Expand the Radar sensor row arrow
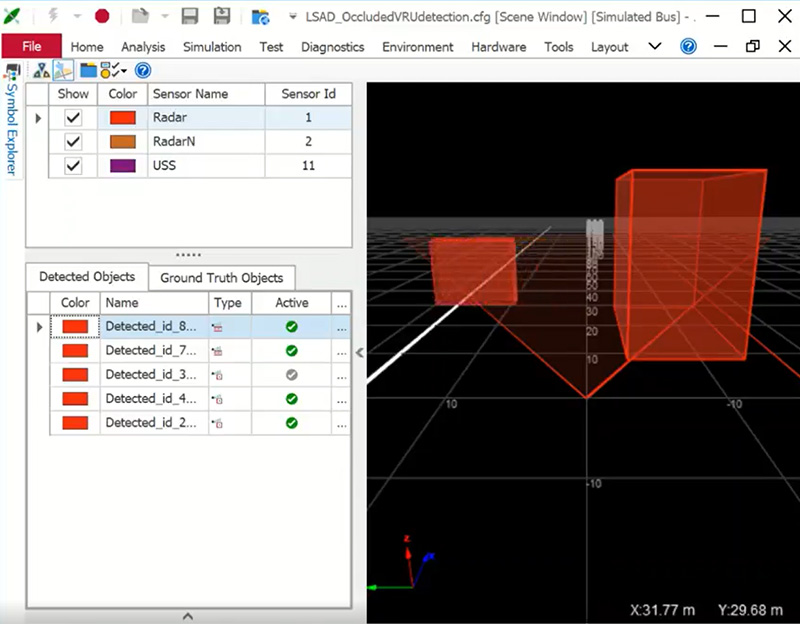 point(38,118)
